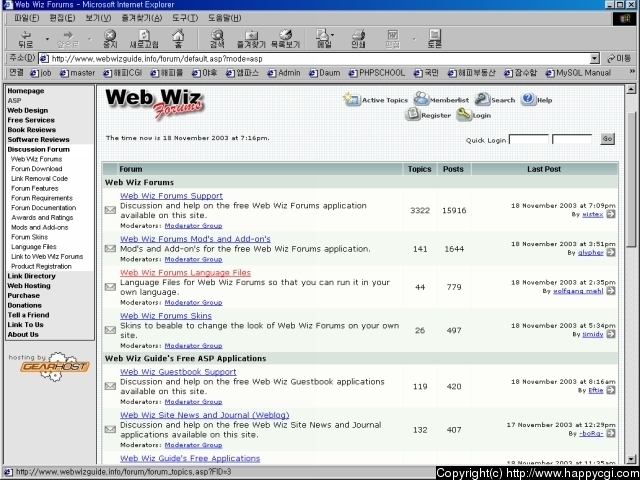
Task: Open Web Wiz Forums Skins link
Action: coord(166,316)
